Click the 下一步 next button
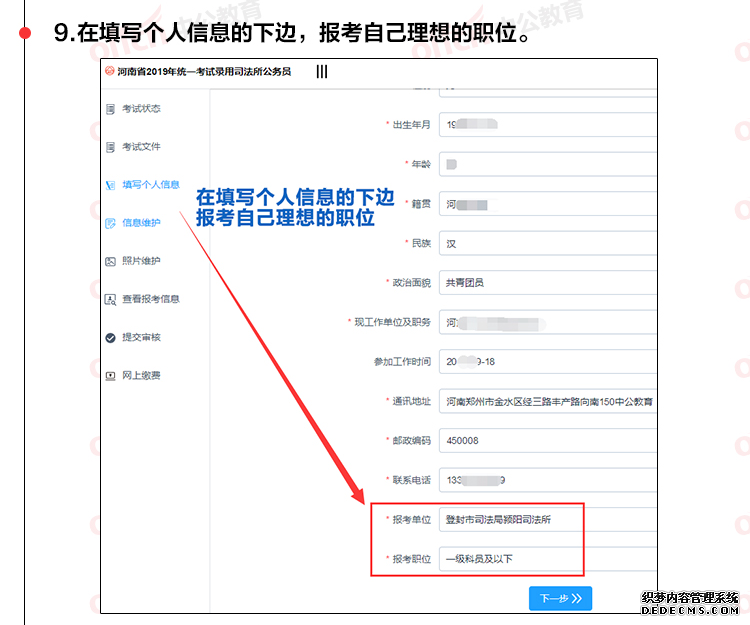750x625 pixels. (x=561, y=598)
